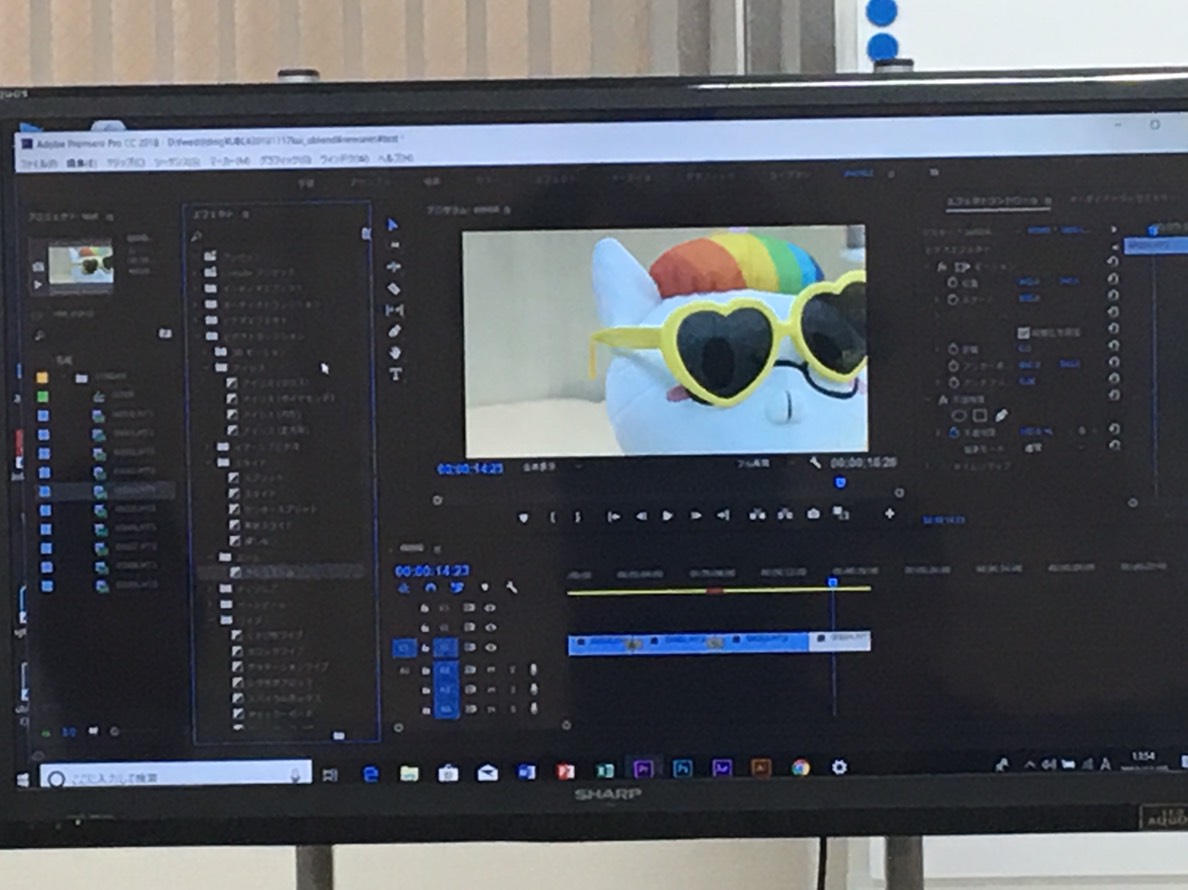Select the Pen tool in the toolbar
The width and height of the screenshot is (1188, 890).
click(395, 331)
